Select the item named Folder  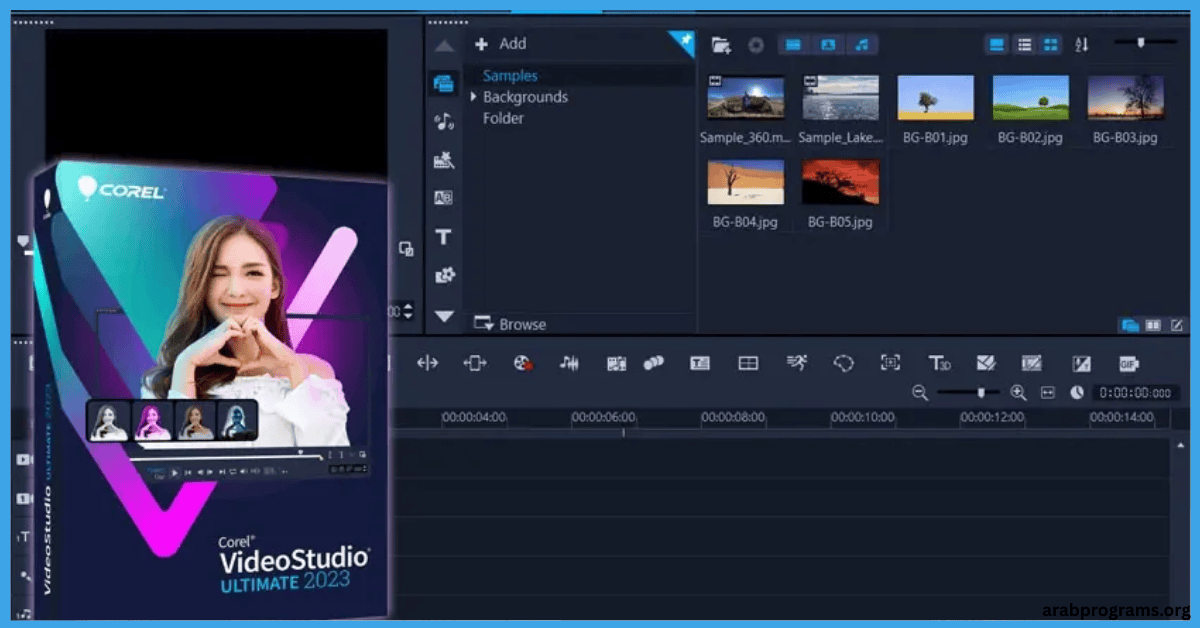click(x=503, y=118)
